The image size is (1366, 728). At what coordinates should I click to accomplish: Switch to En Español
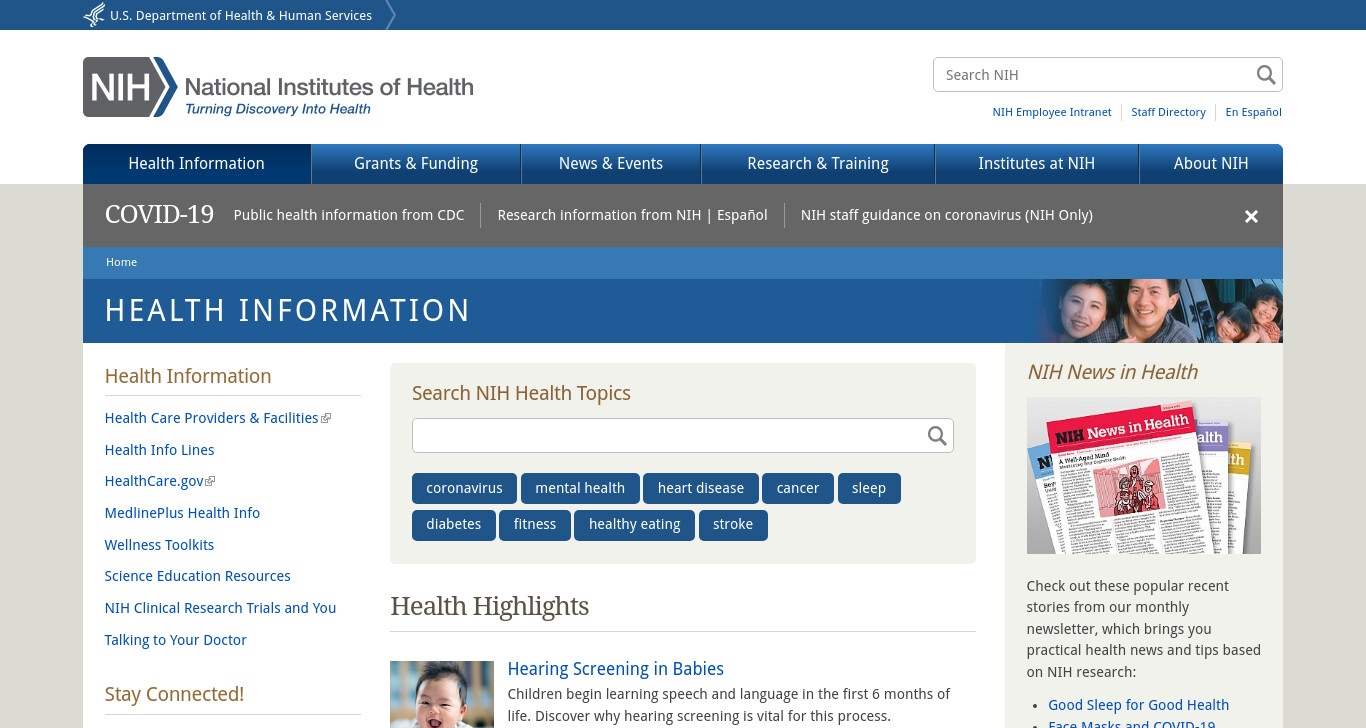point(1254,112)
